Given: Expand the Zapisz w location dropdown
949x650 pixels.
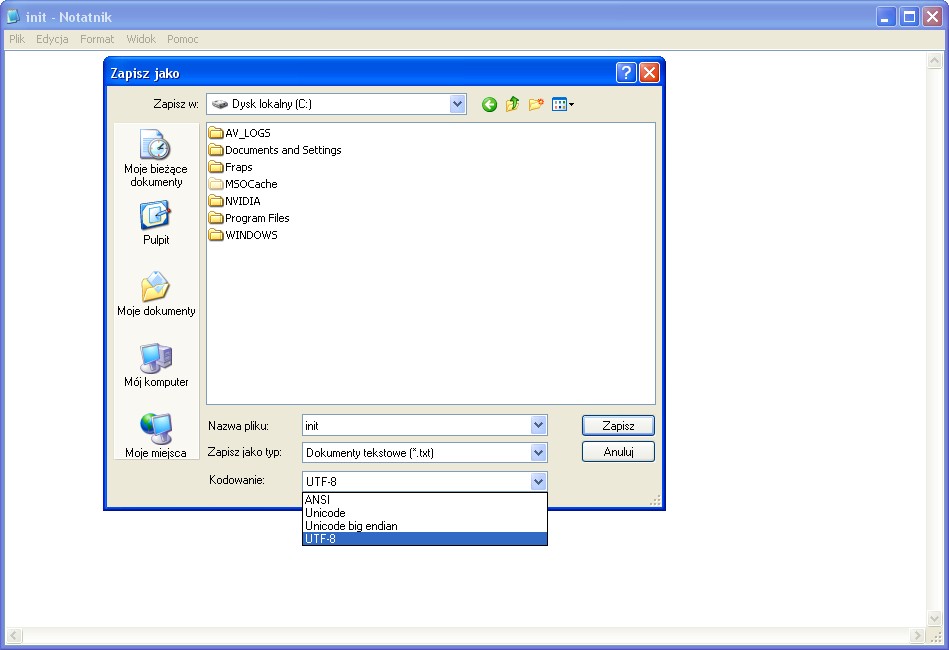Looking at the screenshot, I should (458, 104).
